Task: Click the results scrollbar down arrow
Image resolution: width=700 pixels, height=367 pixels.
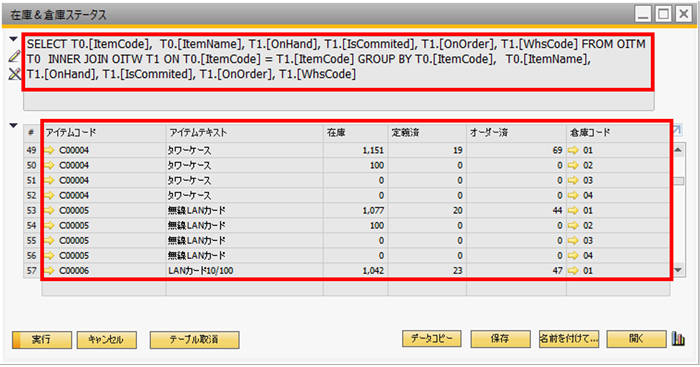Action: [x=678, y=270]
